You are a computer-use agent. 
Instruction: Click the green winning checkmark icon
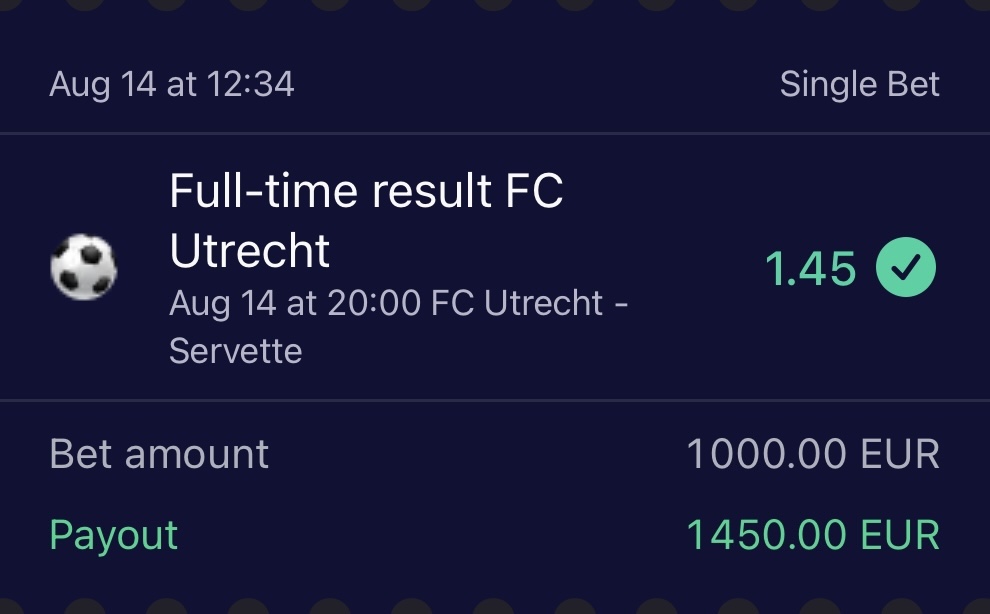click(x=906, y=268)
